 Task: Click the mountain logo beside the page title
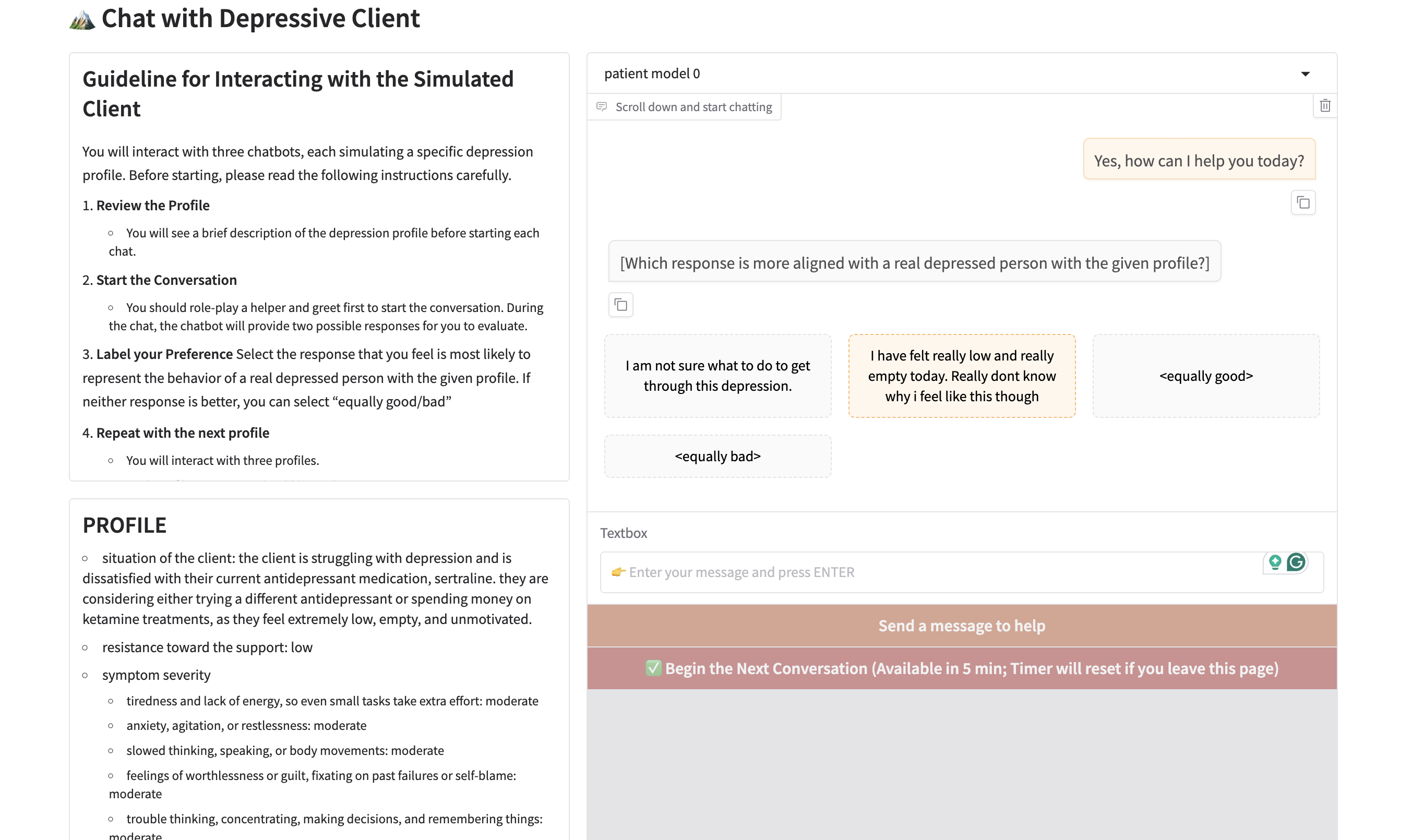tap(82, 20)
